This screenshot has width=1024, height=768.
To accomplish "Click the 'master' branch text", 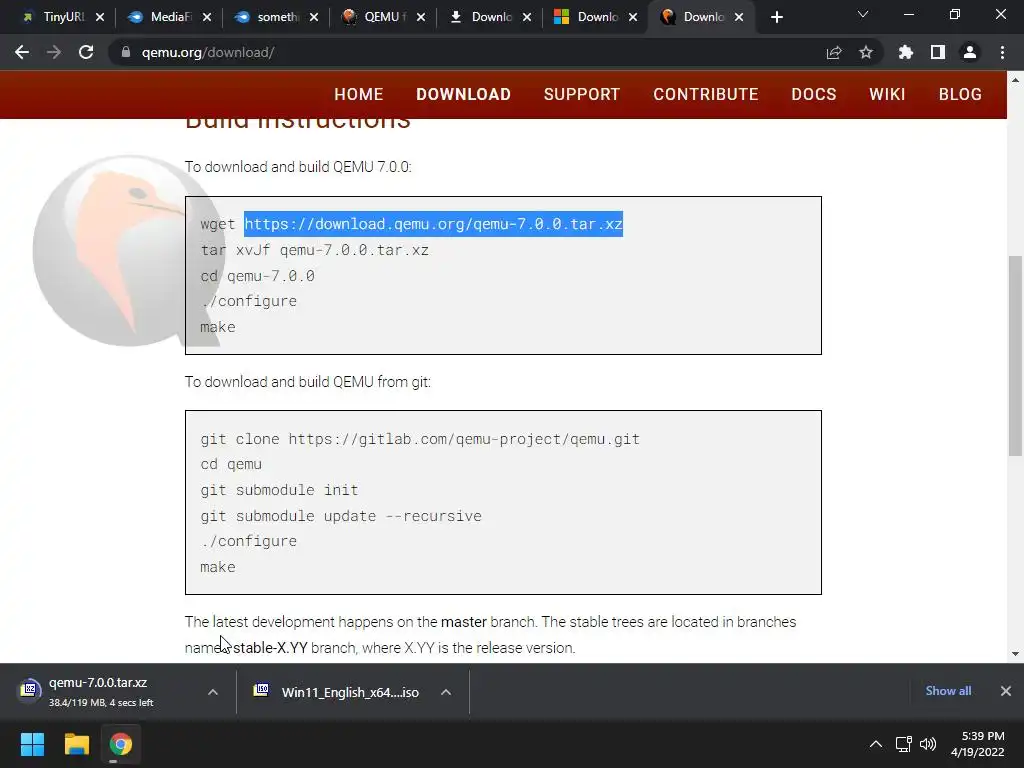I will (x=464, y=622).
